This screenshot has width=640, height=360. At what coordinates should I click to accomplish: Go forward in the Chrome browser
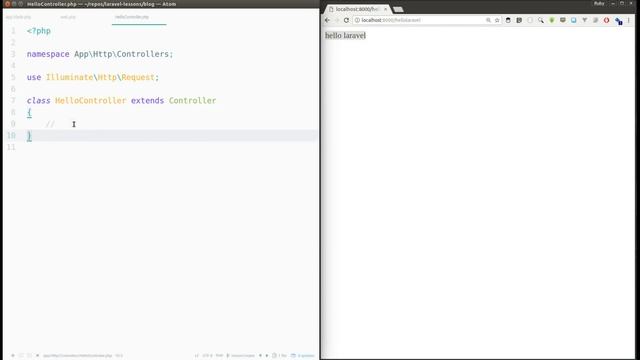coord(337,20)
